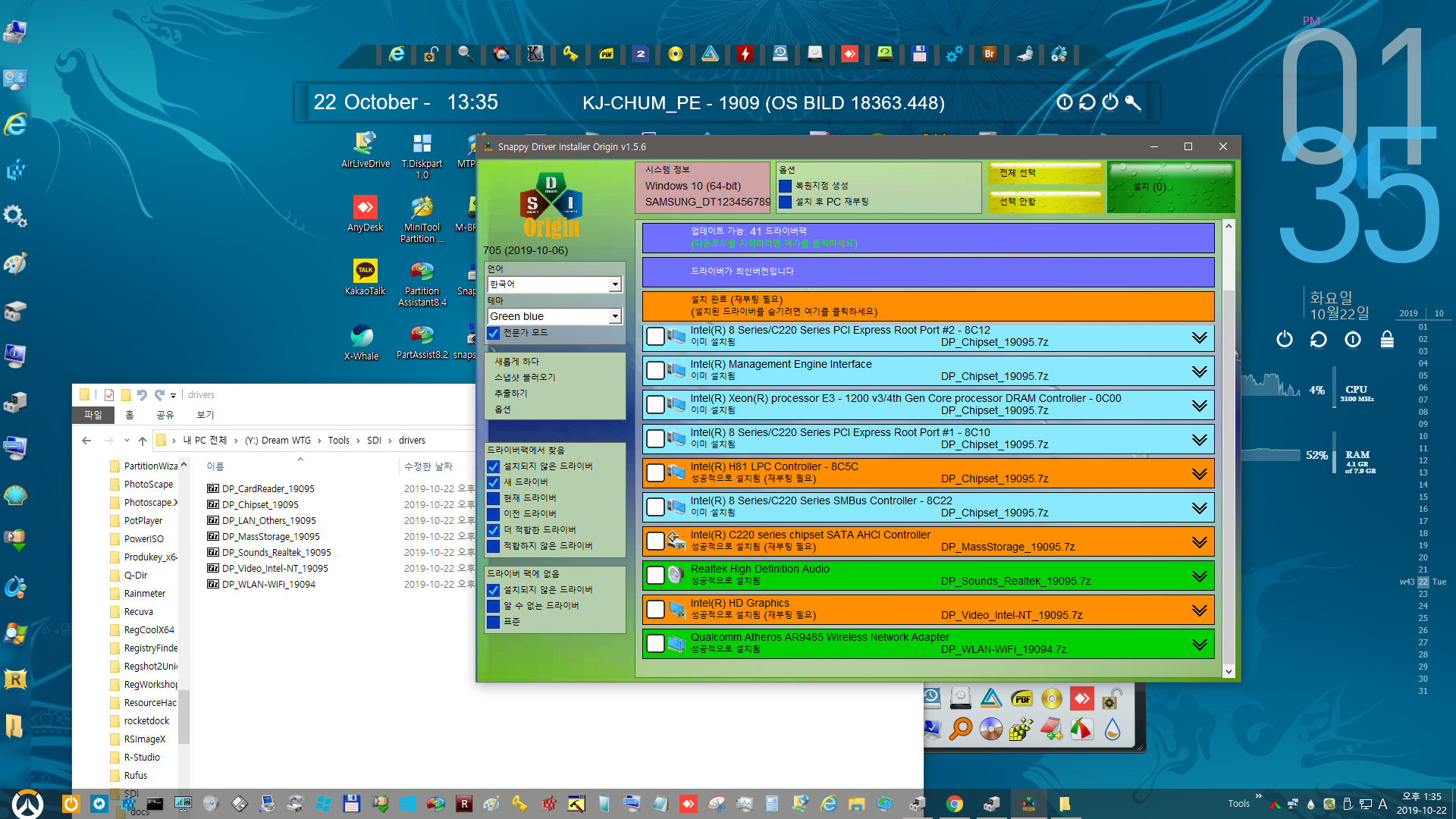Screen dimensions: 1456x819
Task: Open the 홈 tab in Explorer
Action: (x=130, y=415)
